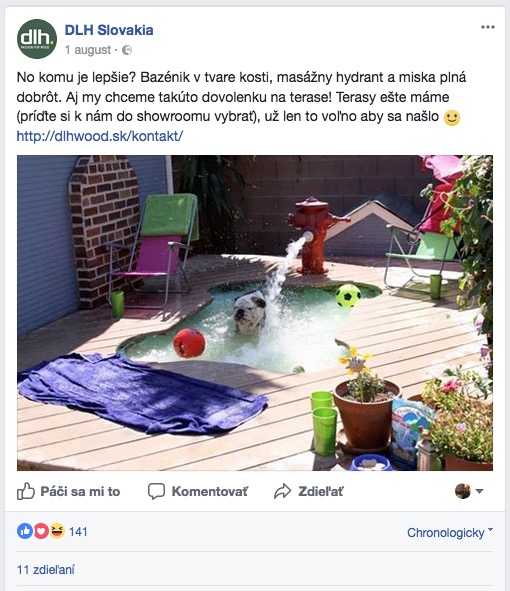Click the 1 august post date
The width and height of the screenshot is (510, 591).
(88, 50)
